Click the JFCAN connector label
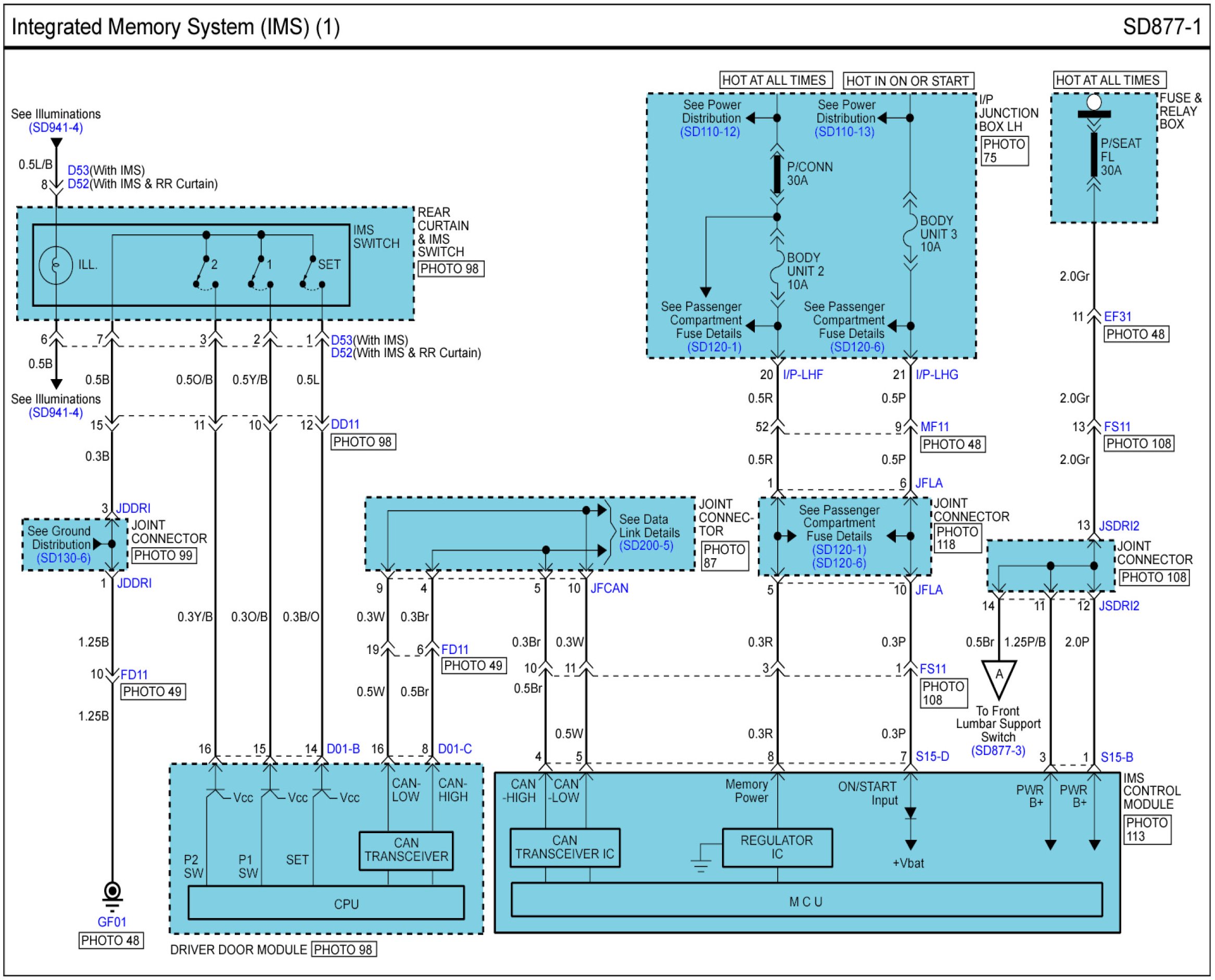 coord(609,588)
